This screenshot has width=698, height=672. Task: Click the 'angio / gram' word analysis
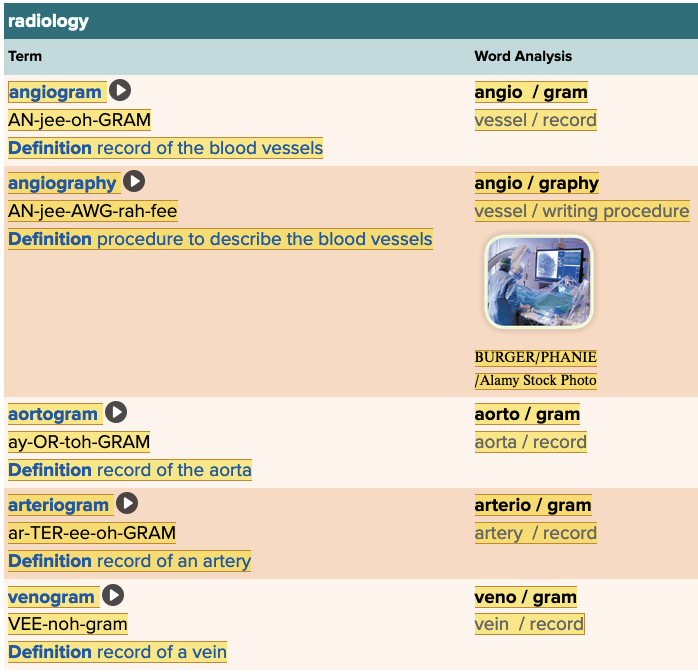pyautogui.click(x=531, y=92)
